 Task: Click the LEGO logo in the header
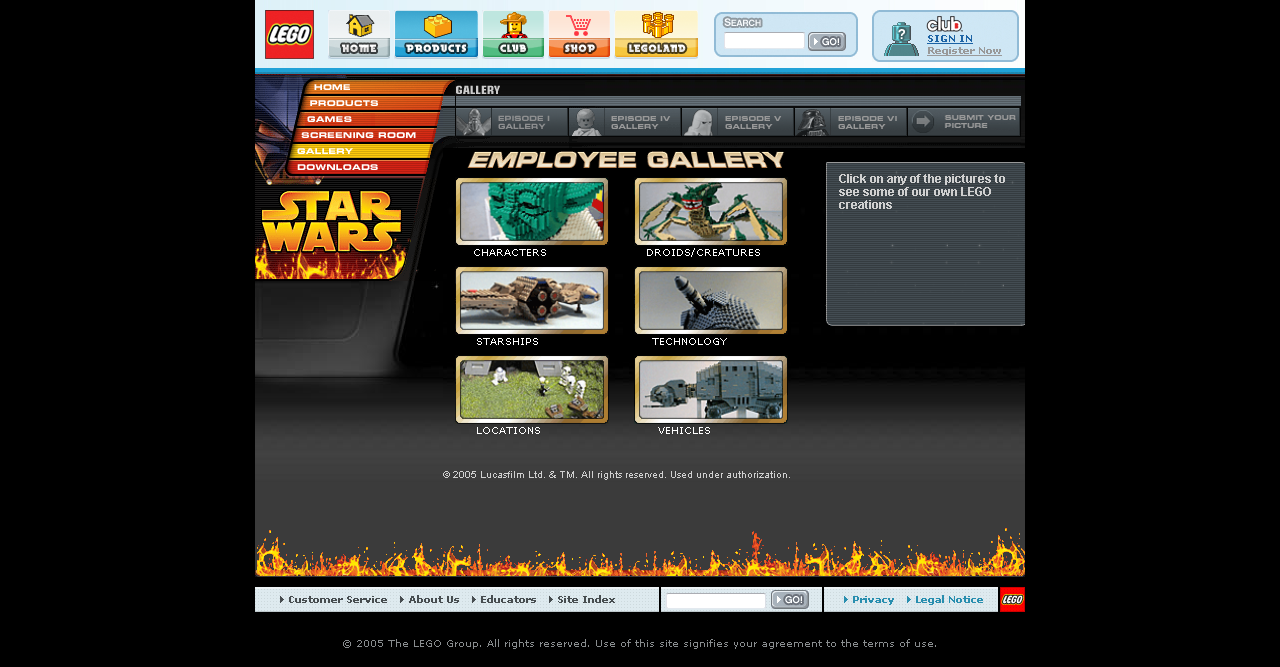coord(289,34)
